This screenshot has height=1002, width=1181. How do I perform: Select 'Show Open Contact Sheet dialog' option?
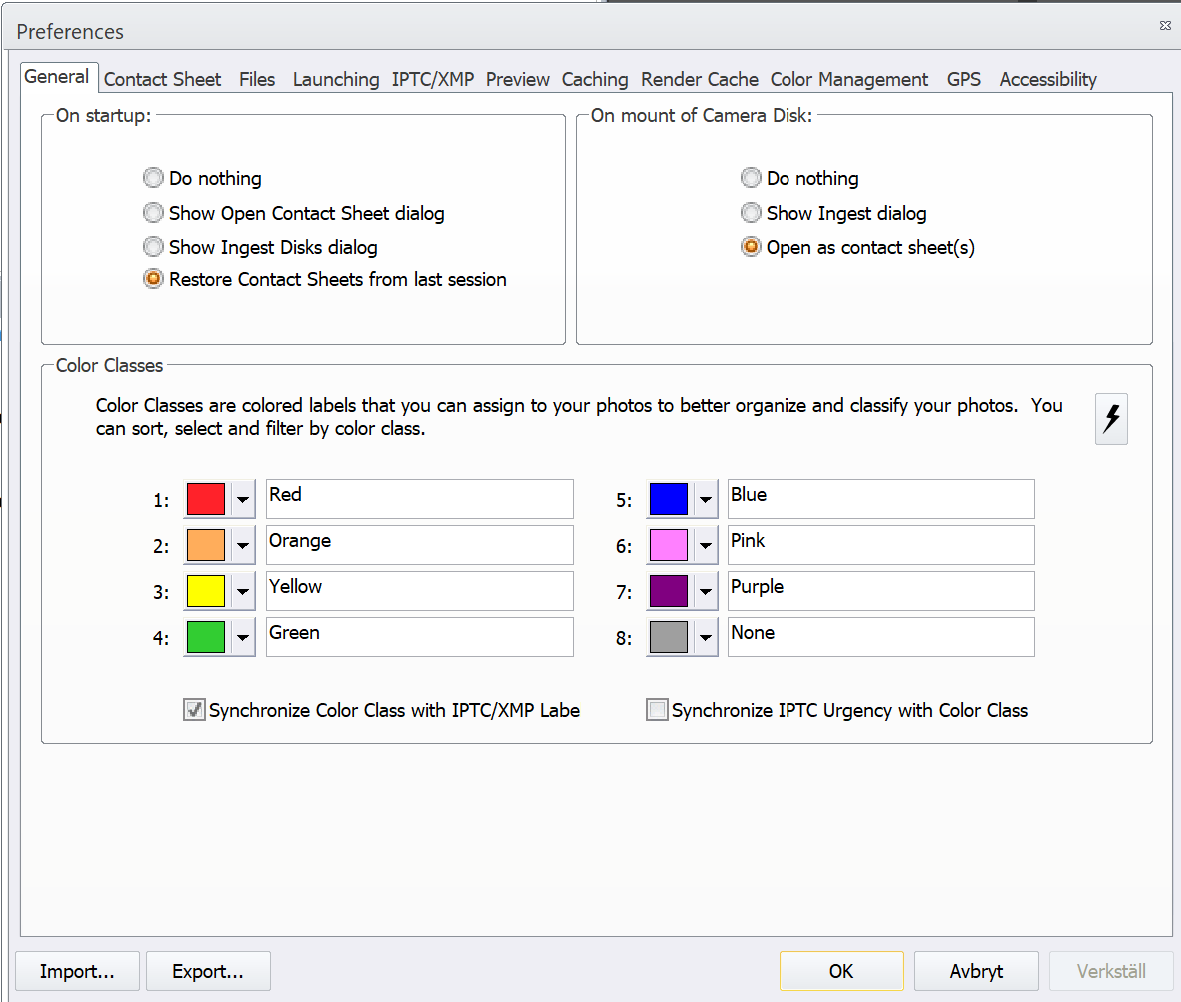pyautogui.click(x=153, y=213)
